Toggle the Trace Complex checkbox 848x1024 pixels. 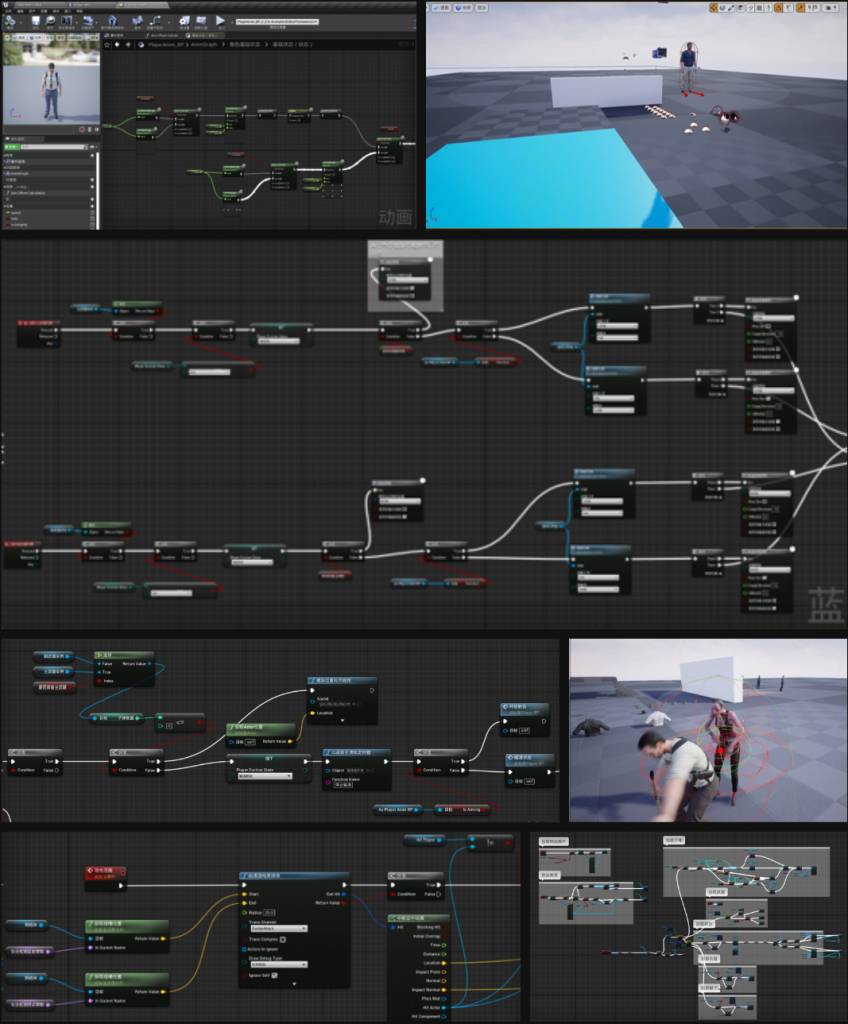[x=283, y=939]
